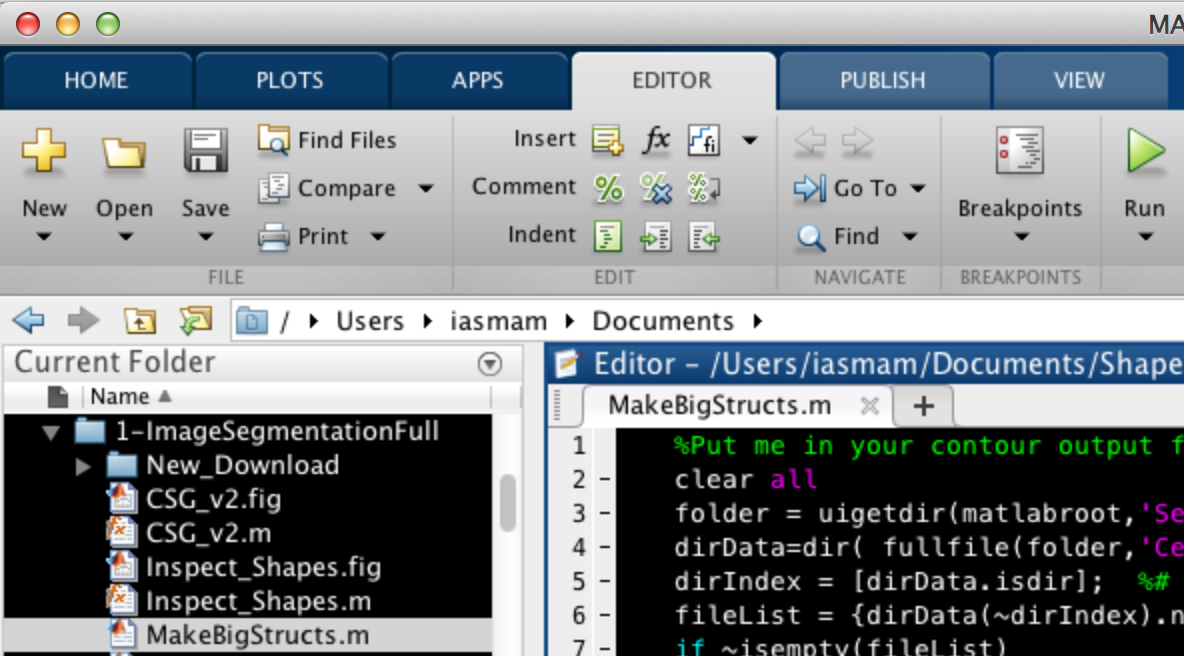Click Users in the path bar

(x=370, y=322)
